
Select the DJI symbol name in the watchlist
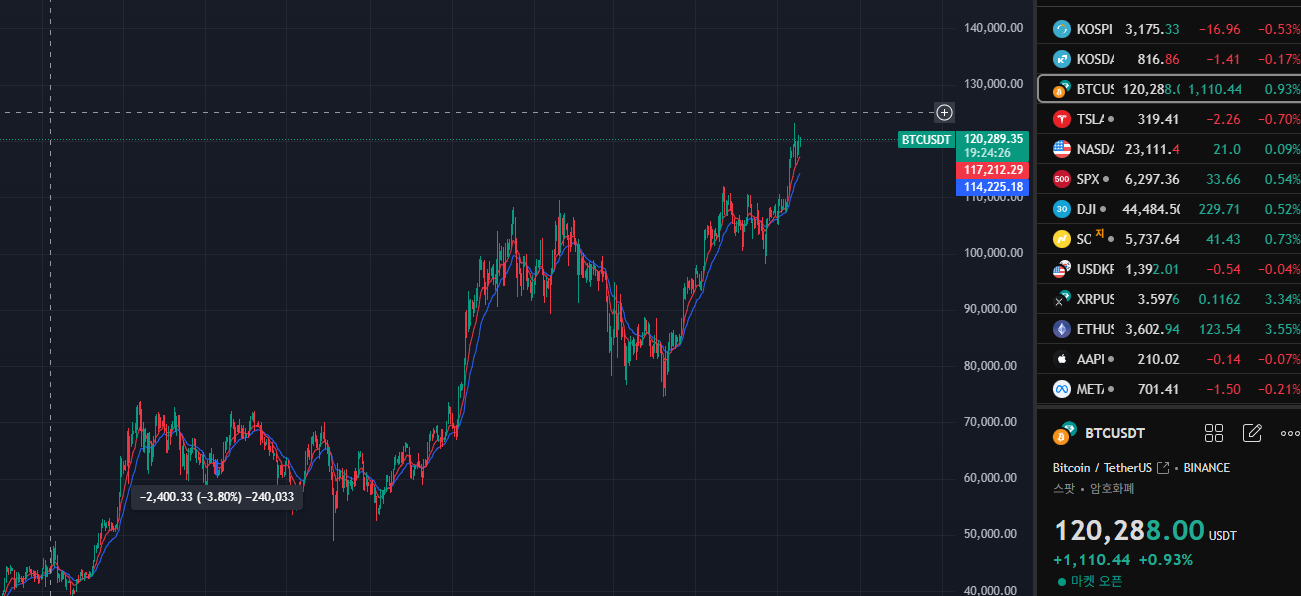point(1087,209)
